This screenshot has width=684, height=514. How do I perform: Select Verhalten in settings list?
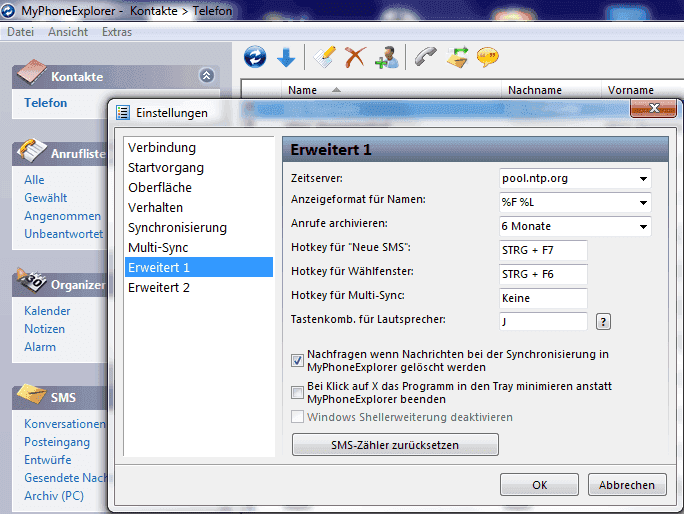click(199, 208)
